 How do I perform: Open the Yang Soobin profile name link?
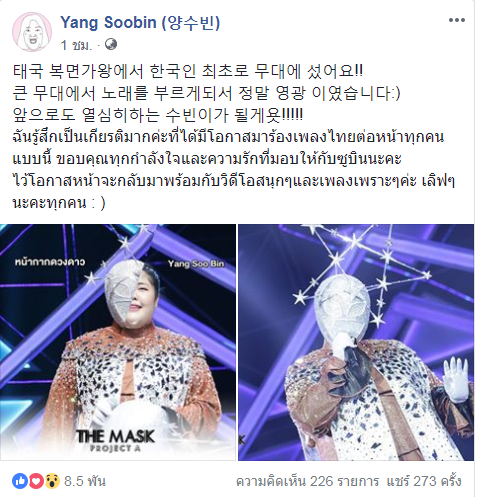(x=140, y=22)
